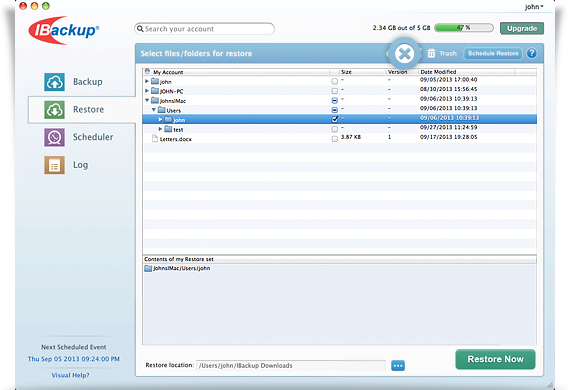
Task: Click the My Account icon in tree header
Action: (x=147, y=71)
